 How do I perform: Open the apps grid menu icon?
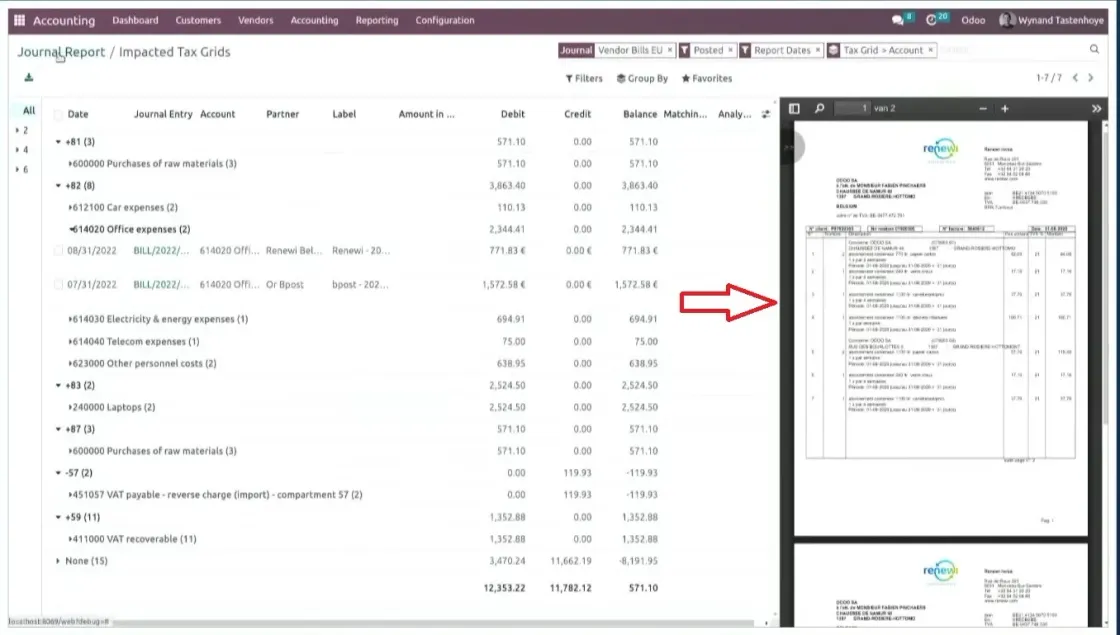click(19, 20)
